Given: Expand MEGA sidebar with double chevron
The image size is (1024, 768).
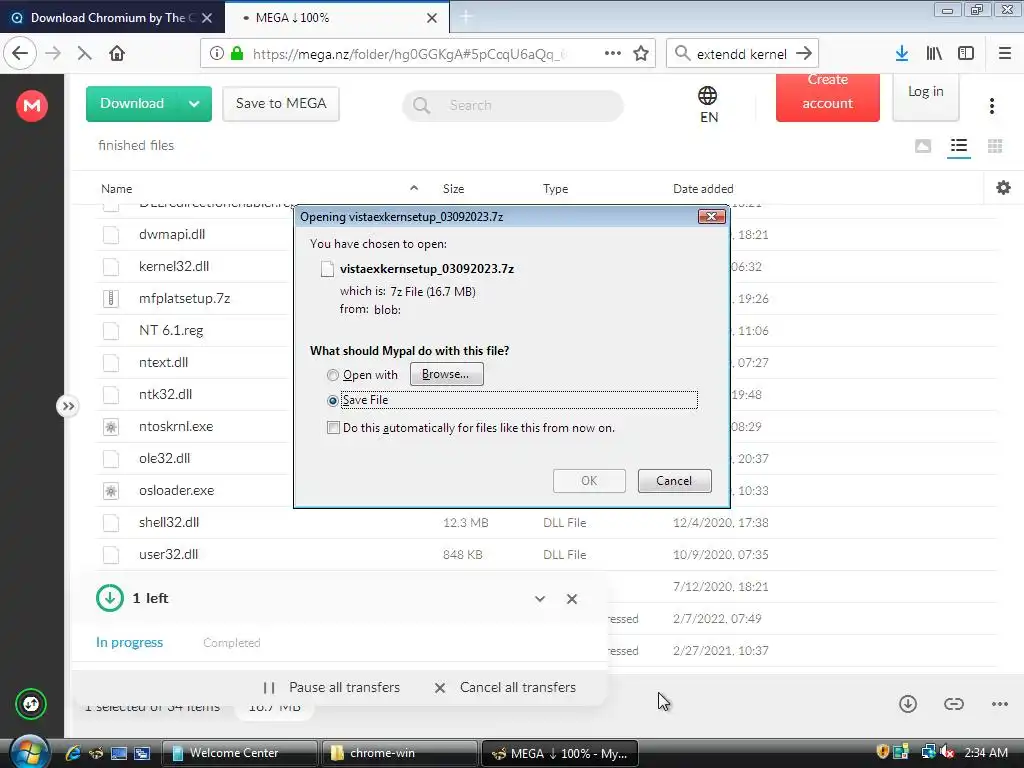Looking at the screenshot, I should click(68, 406).
